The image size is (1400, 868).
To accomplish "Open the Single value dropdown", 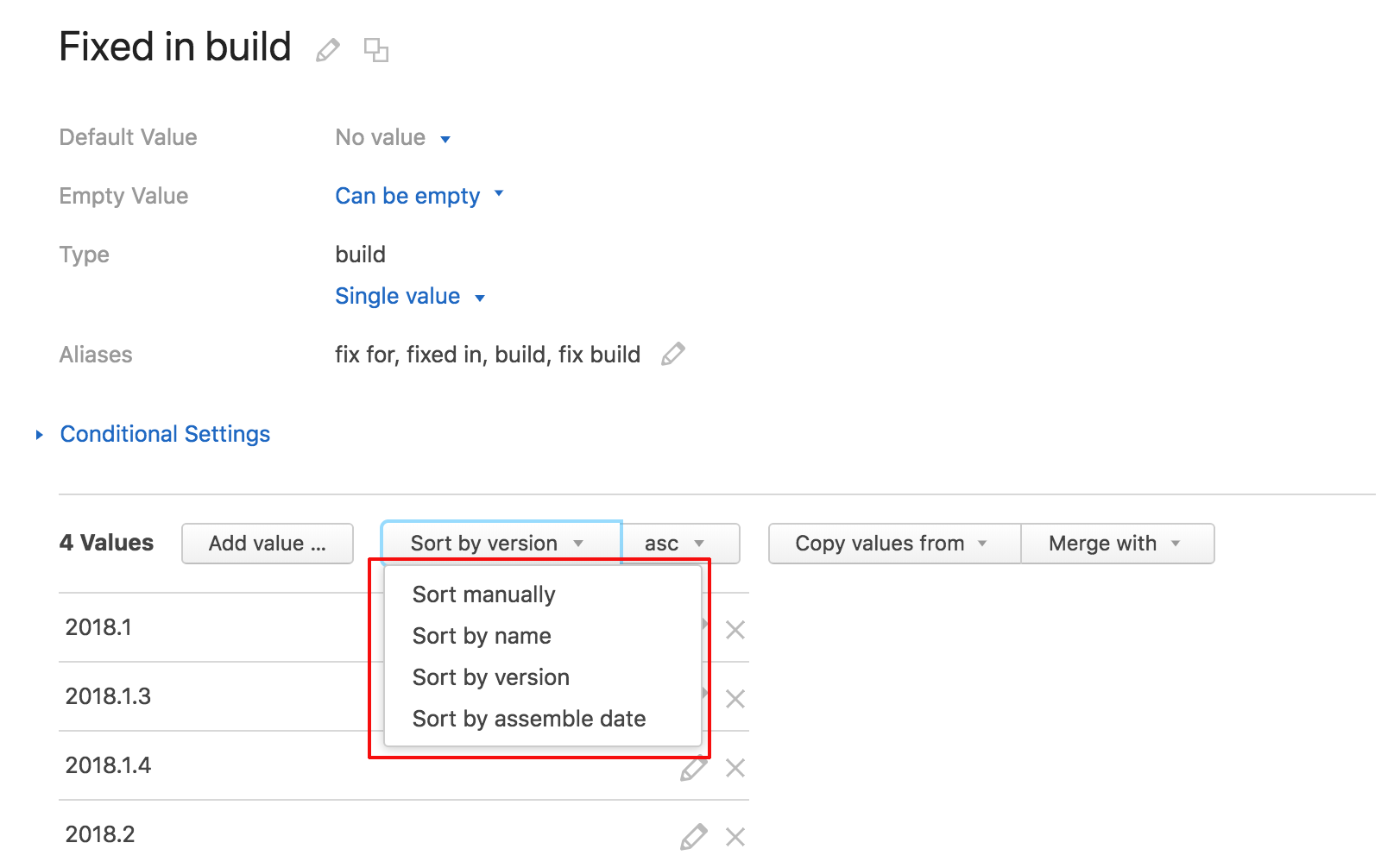I will pyautogui.click(x=410, y=297).
